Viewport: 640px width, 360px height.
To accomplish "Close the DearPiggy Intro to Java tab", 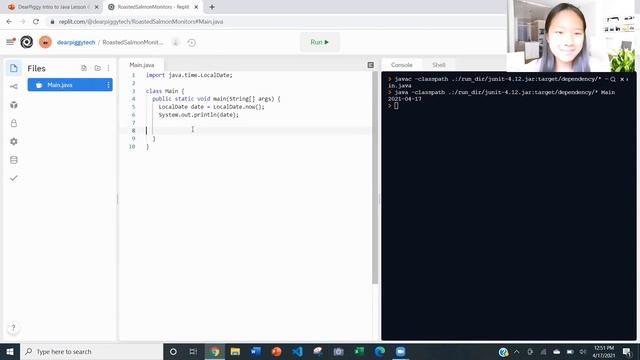I will tap(96, 7).
